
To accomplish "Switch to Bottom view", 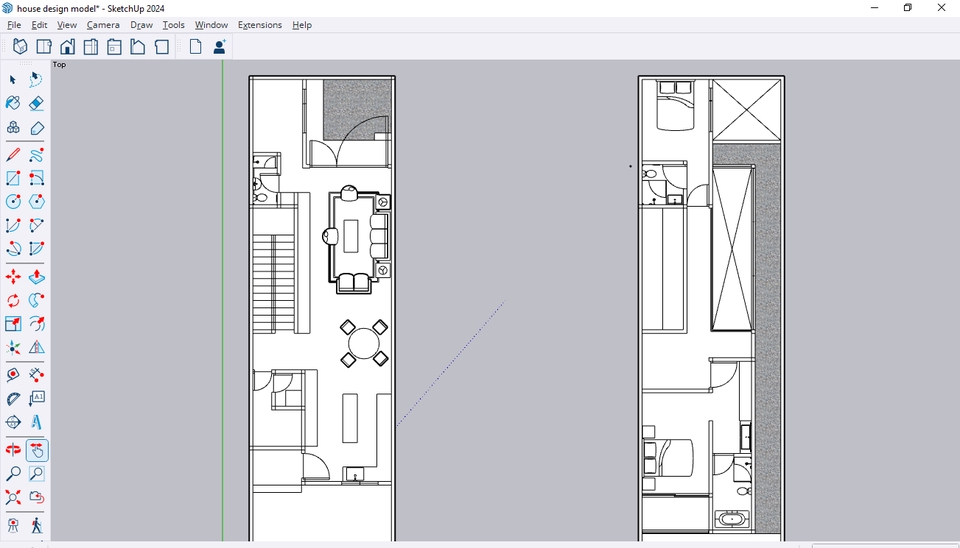I will coord(161,47).
